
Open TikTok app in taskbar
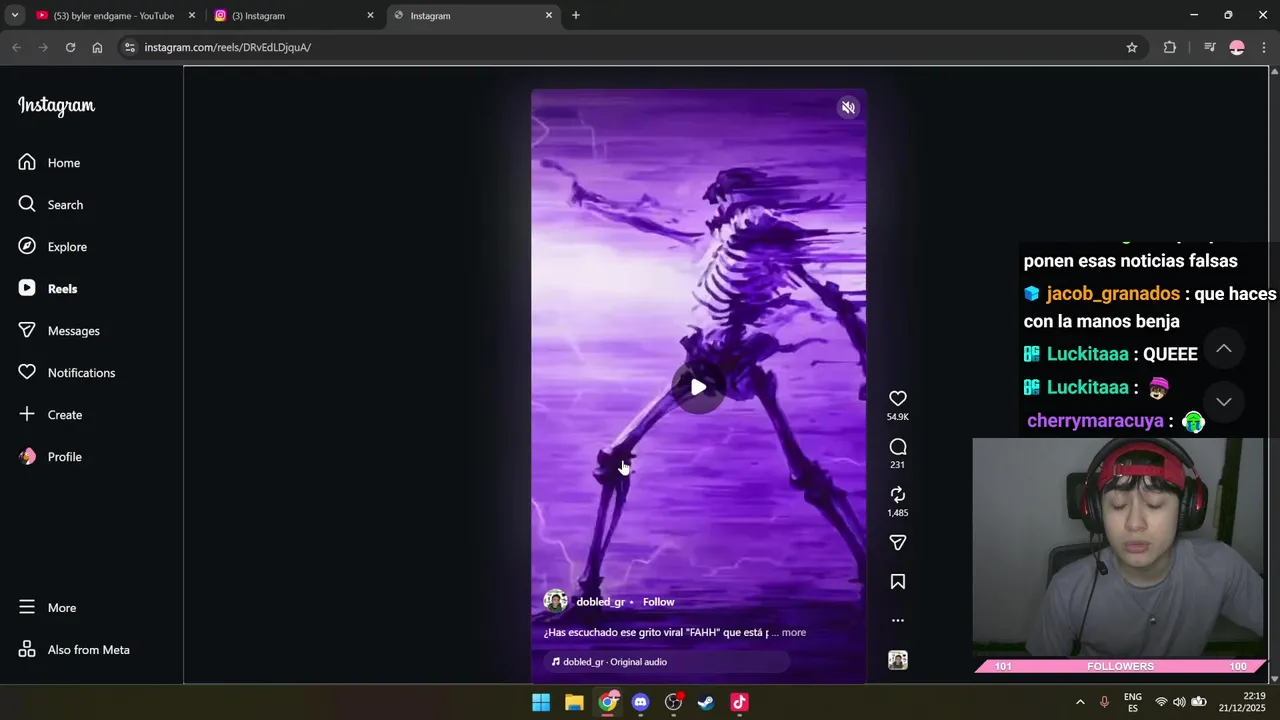click(739, 702)
